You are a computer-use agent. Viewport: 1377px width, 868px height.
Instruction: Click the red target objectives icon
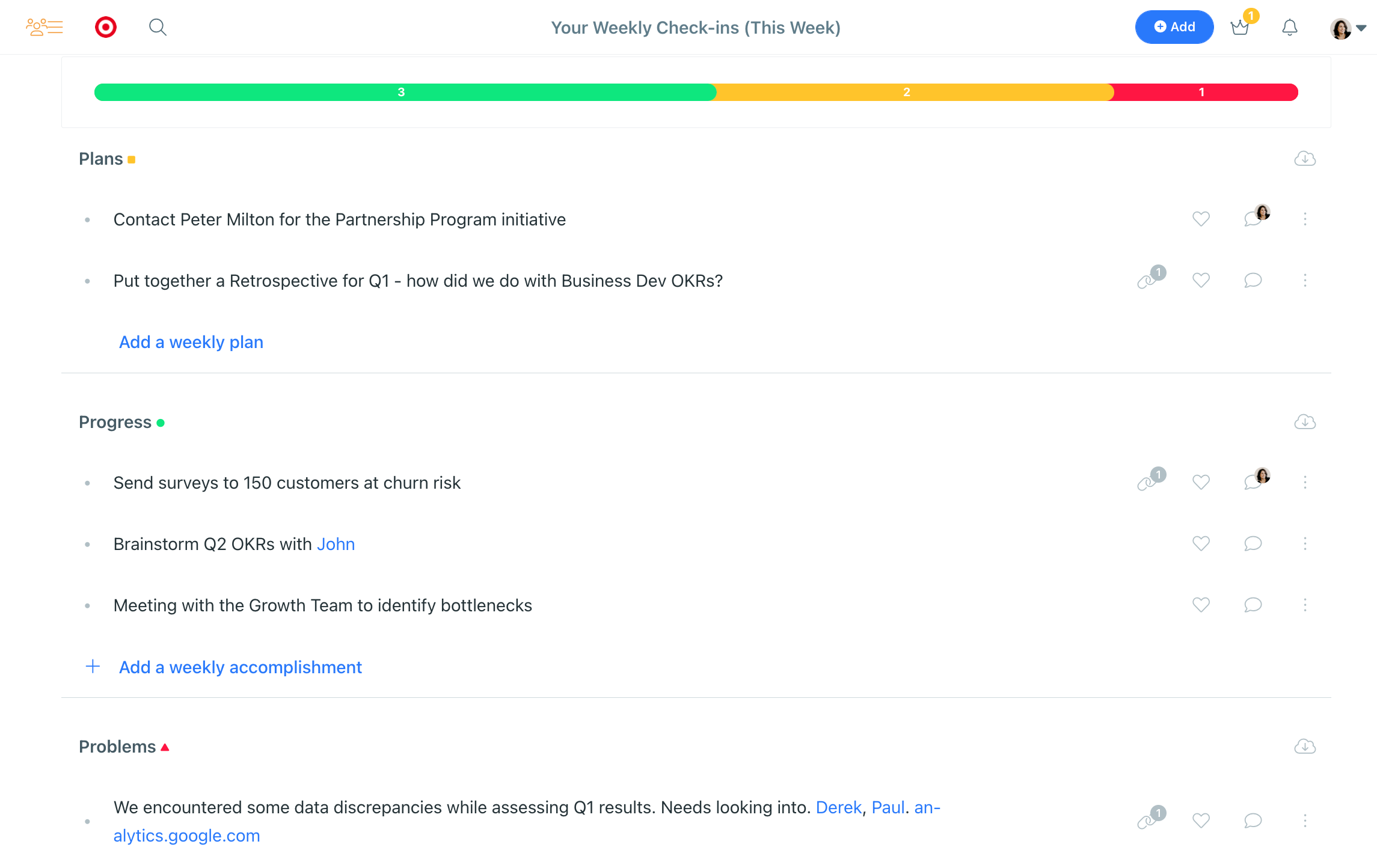coord(106,27)
